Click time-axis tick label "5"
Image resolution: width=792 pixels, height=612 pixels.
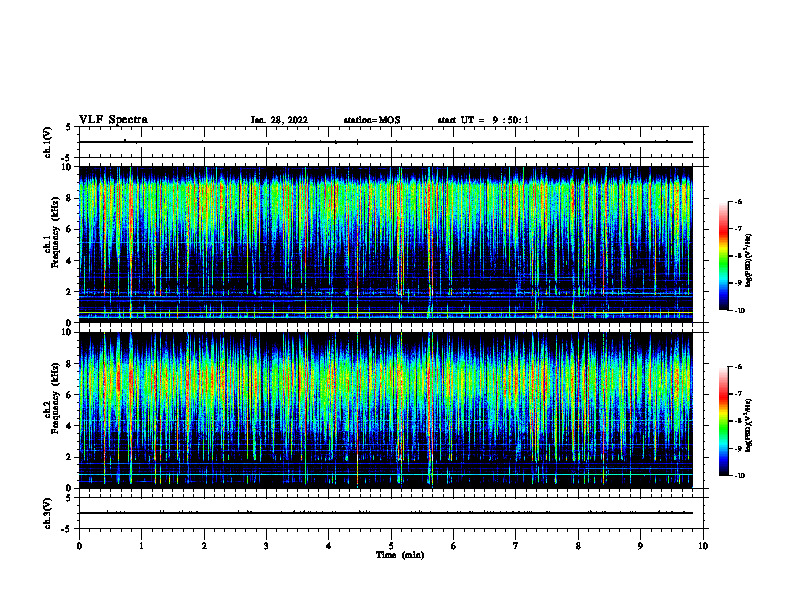point(391,546)
